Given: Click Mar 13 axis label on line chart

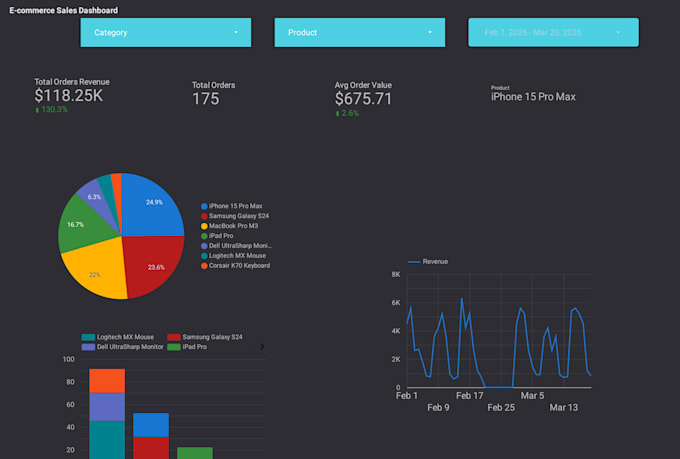Looking at the screenshot, I should [563, 407].
